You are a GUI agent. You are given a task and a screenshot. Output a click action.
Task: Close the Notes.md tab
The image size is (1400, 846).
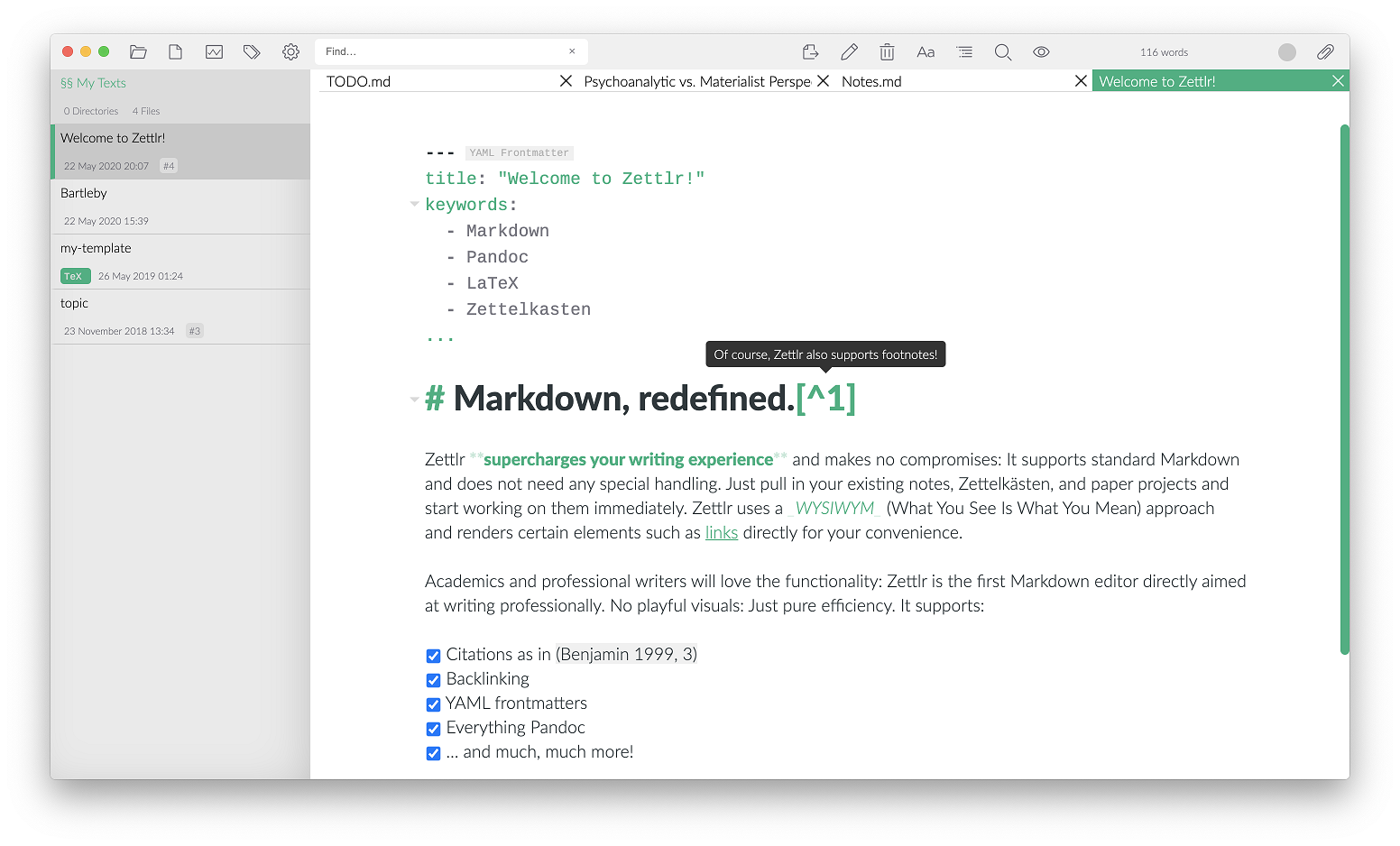[x=1081, y=81]
